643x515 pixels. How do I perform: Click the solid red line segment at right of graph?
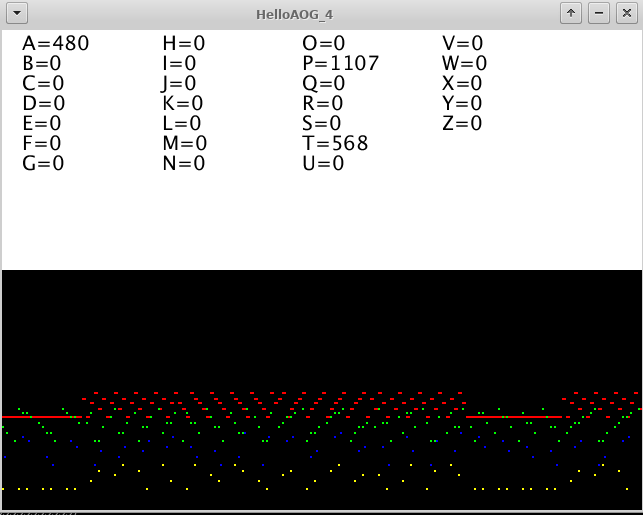(x=505, y=416)
